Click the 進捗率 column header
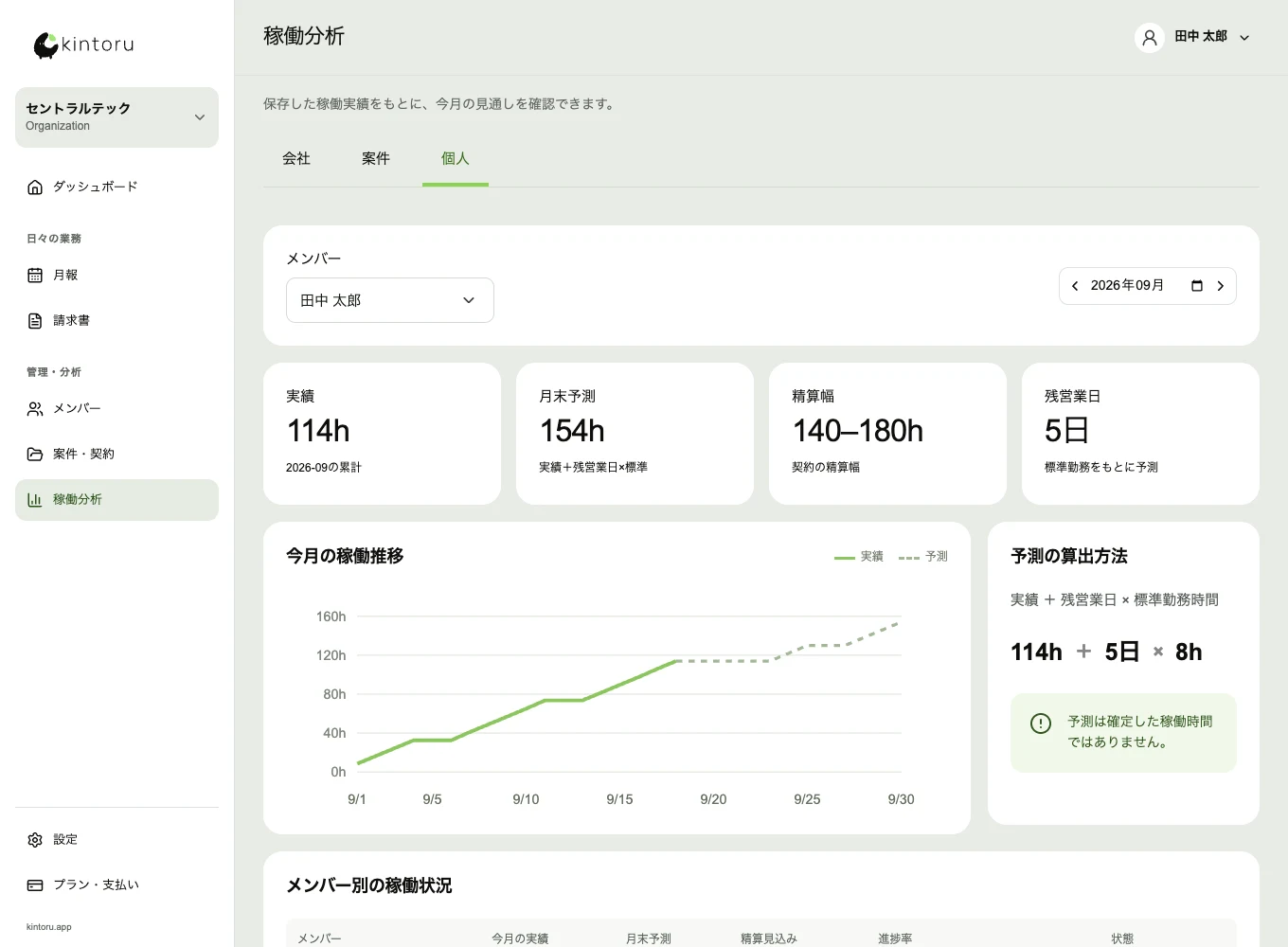 coord(895,938)
